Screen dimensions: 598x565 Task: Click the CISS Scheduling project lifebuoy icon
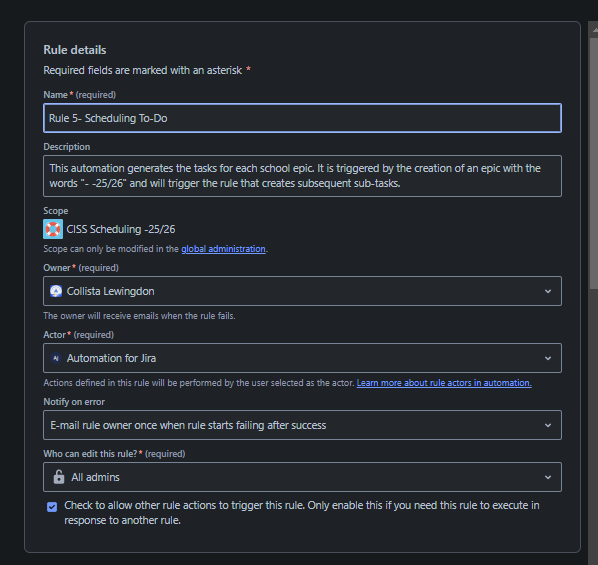[53, 229]
